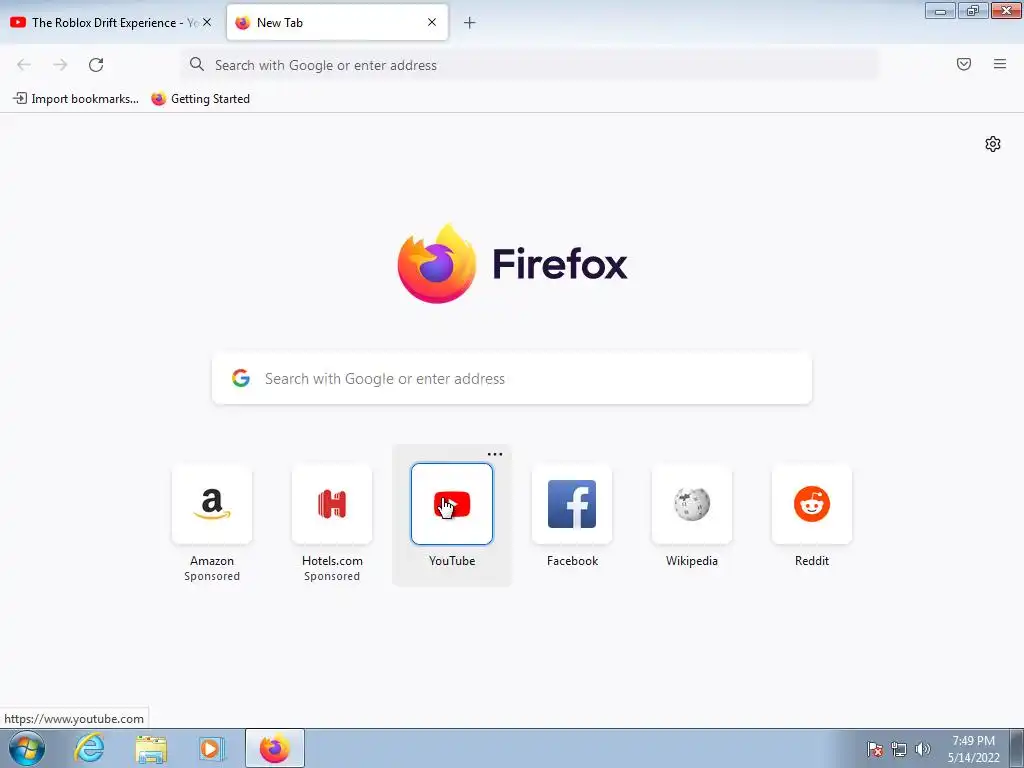Click the magnifier icon in address bar
The width and height of the screenshot is (1024, 768).
tap(197, 64)
